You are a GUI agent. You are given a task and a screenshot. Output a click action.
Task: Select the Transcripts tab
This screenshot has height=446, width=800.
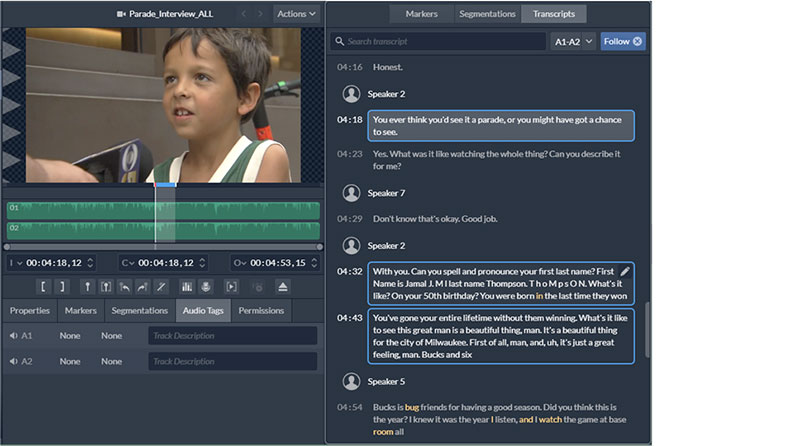[x=554, y=14]
